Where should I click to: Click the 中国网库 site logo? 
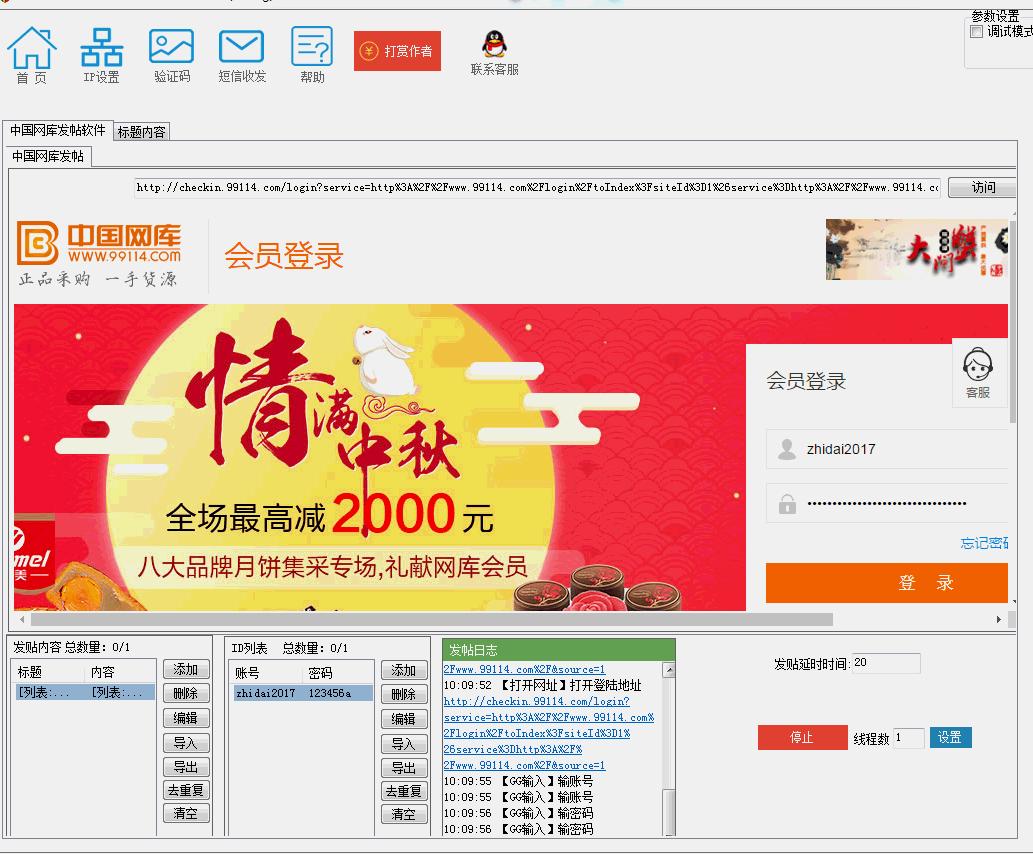coord(99,254)
